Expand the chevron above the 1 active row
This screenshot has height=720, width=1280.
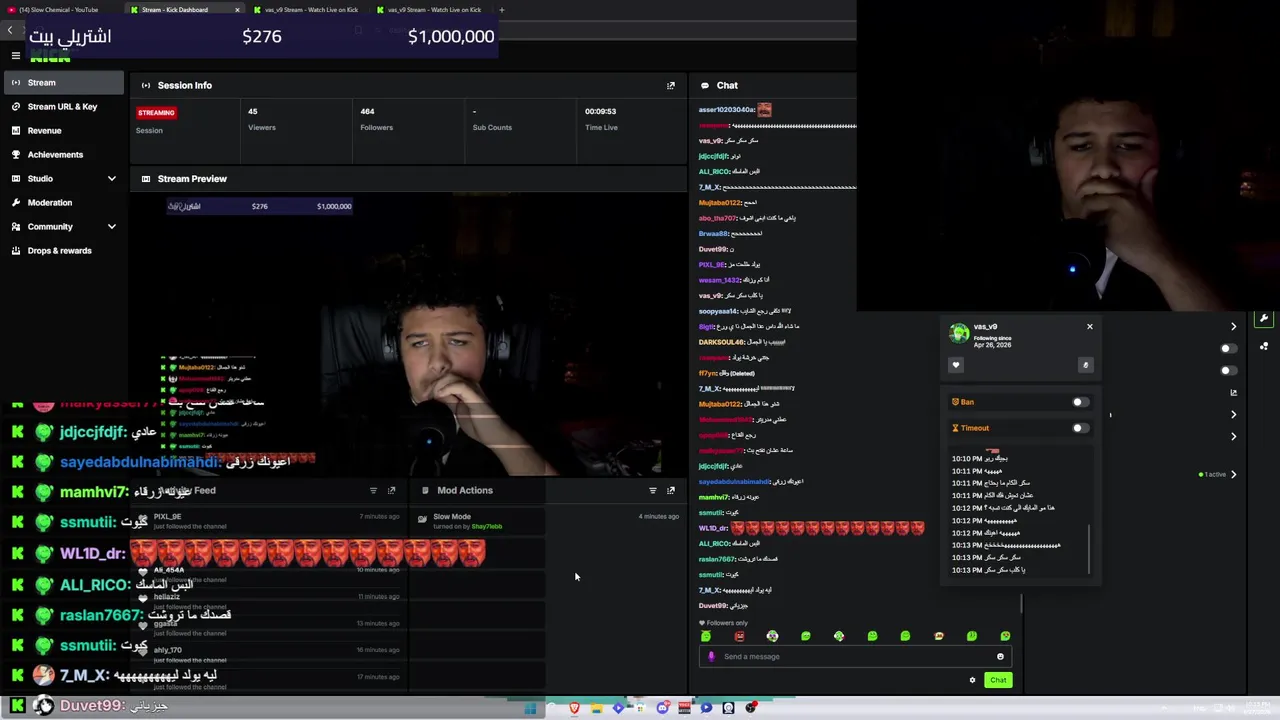[1234, 437]
